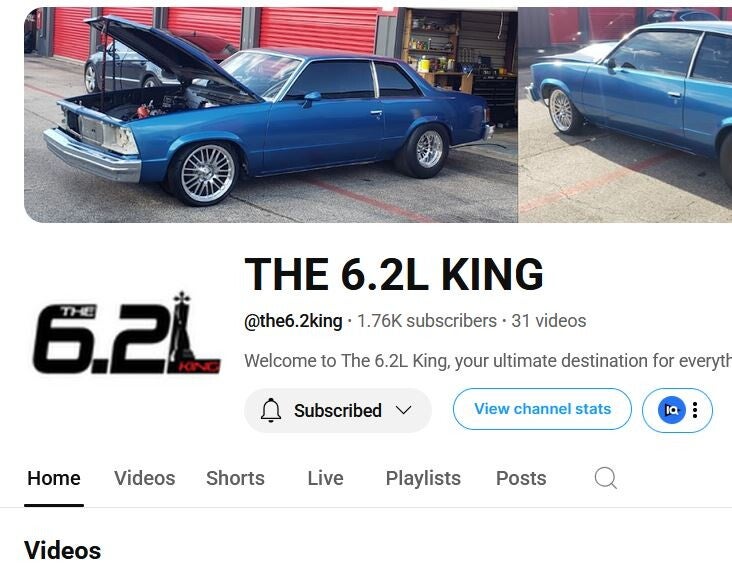732x583 pixels.
Task: Click THE 6.2L KING channel title
Action: [394, 274]
